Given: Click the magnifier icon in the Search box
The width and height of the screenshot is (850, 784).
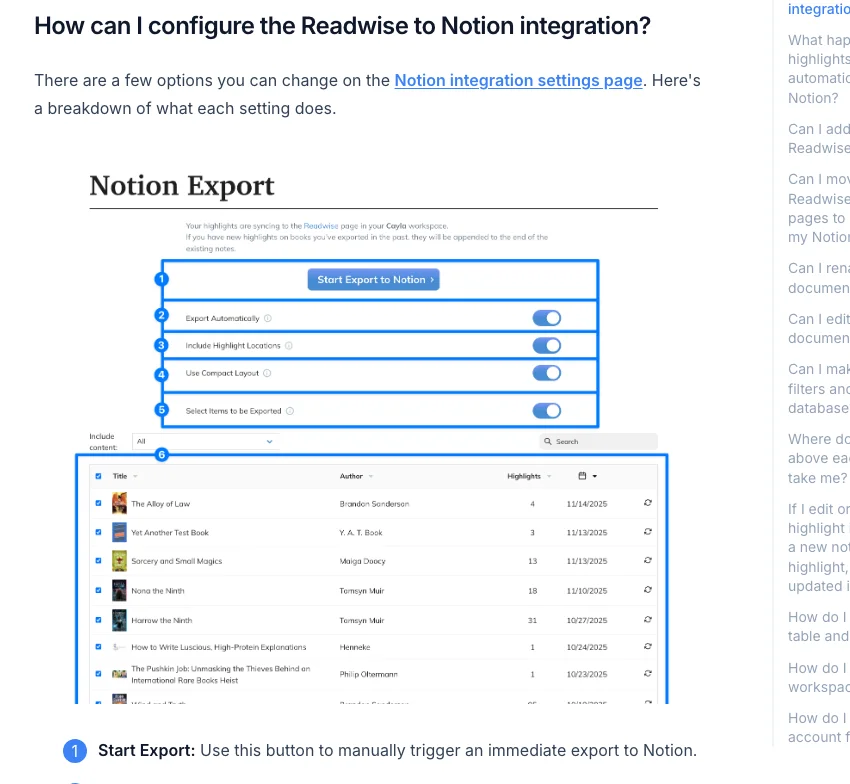Looking at the screenshot, I should pyautogui.click(x=548, y=441).
